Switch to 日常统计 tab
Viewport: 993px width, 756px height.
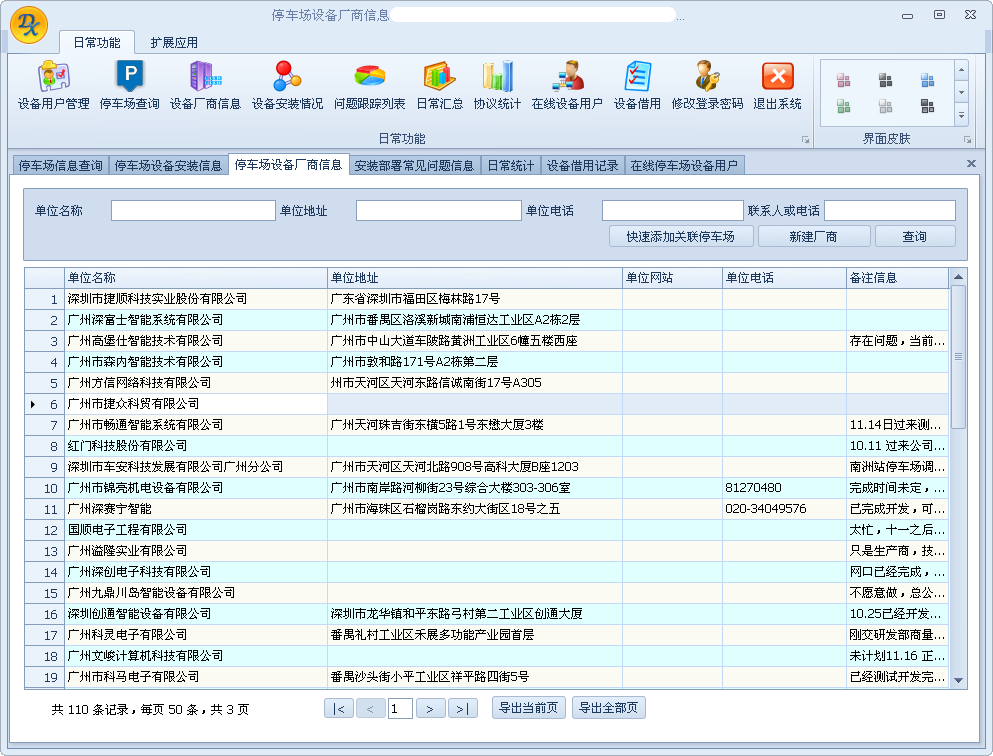(510, 165)
